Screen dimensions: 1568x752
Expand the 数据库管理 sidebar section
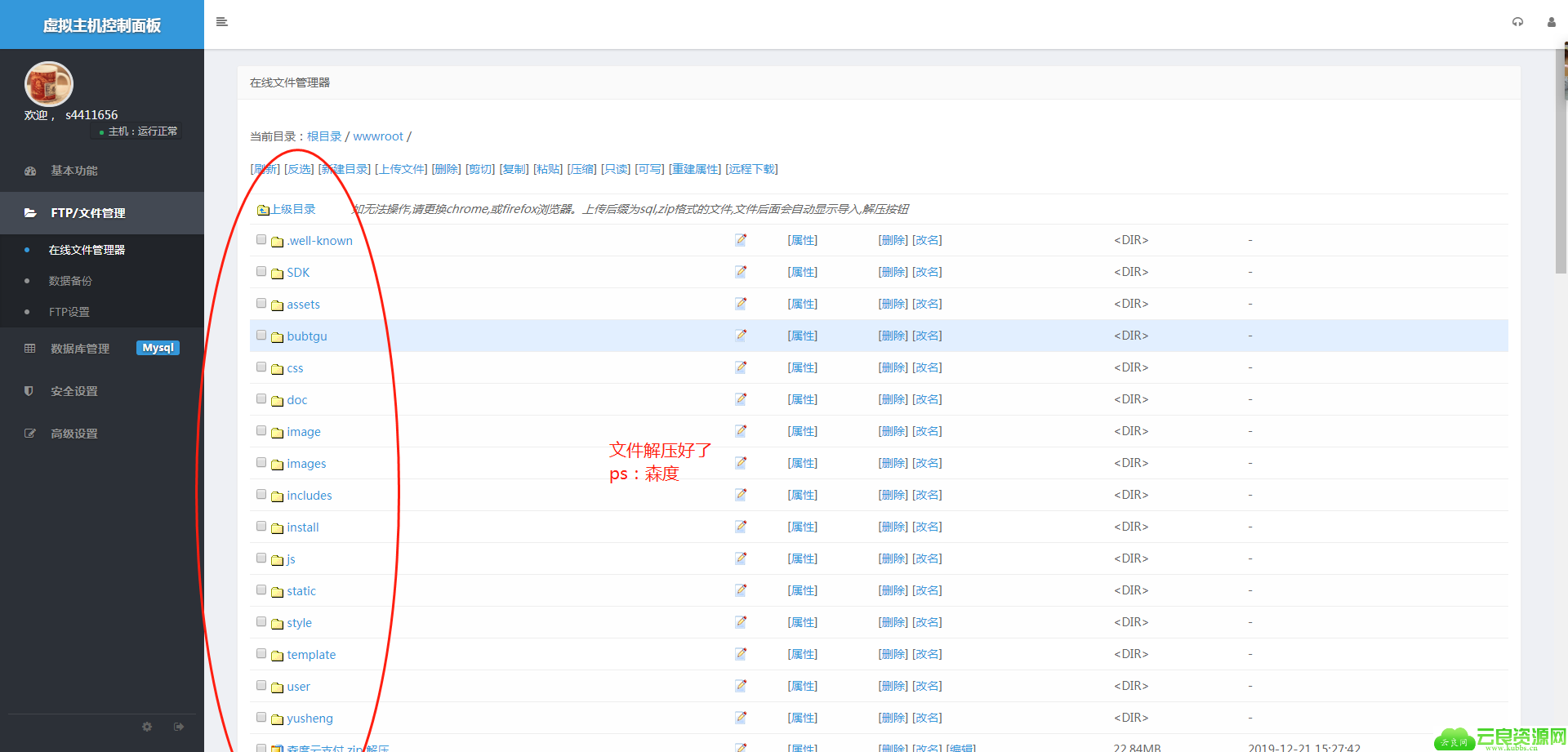coord(102,349)
